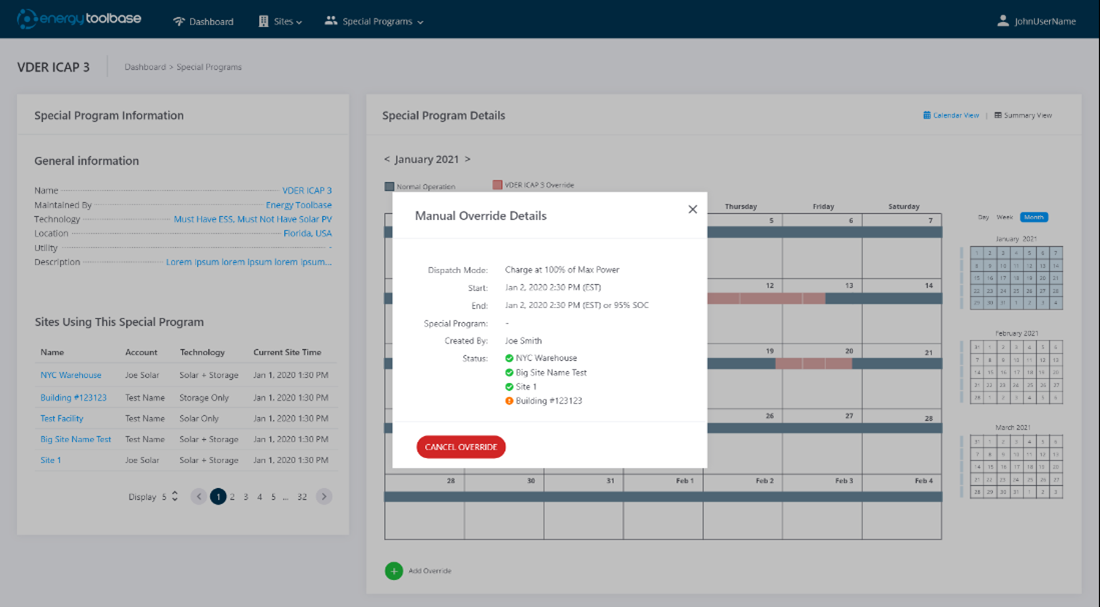Click the pagination next page arrow
1100x607 pixels.
[x=323, y=497]
